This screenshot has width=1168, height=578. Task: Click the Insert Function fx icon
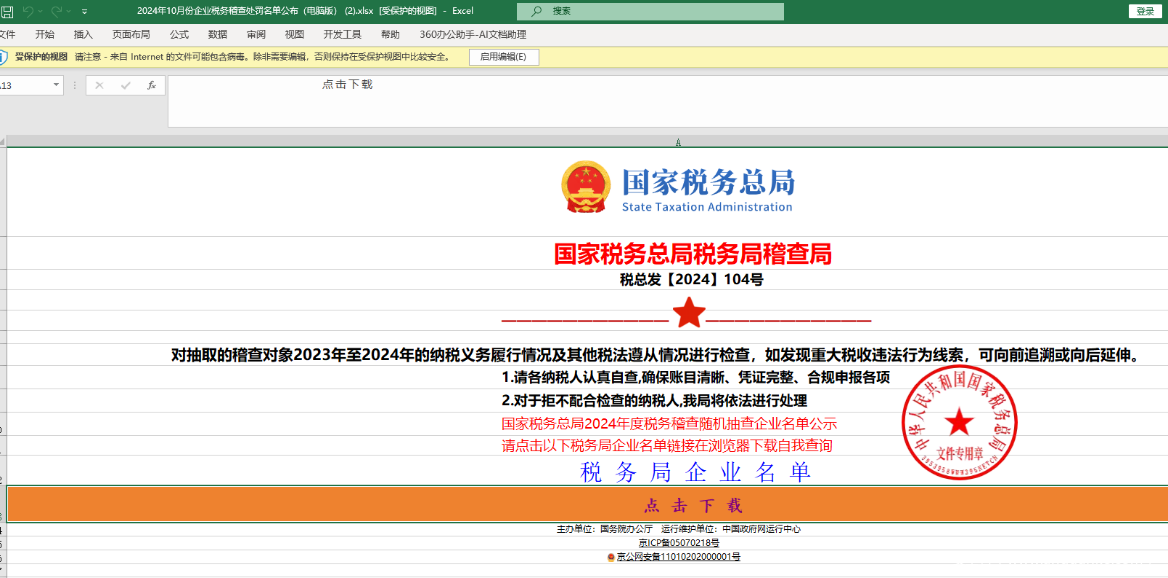(151, 86)
